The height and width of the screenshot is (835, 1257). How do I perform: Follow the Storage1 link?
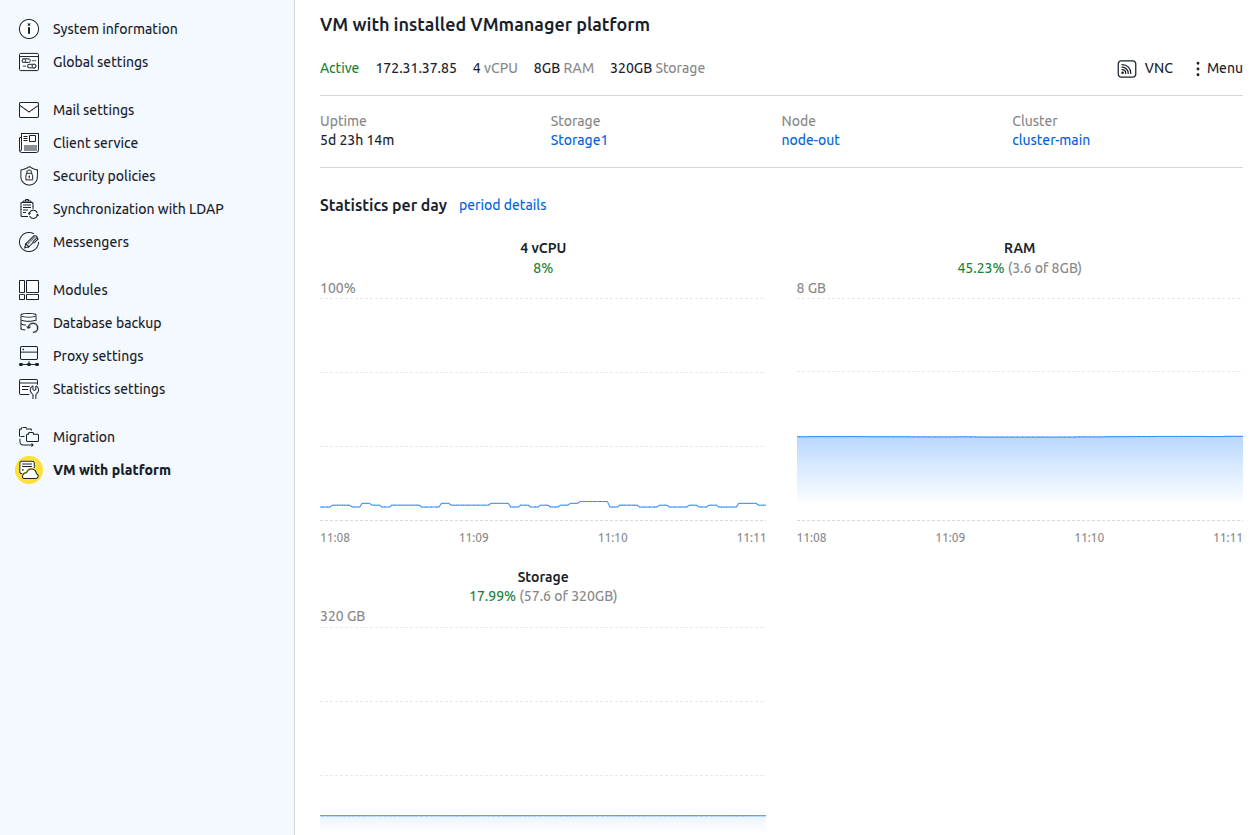[x=579, y=140]
